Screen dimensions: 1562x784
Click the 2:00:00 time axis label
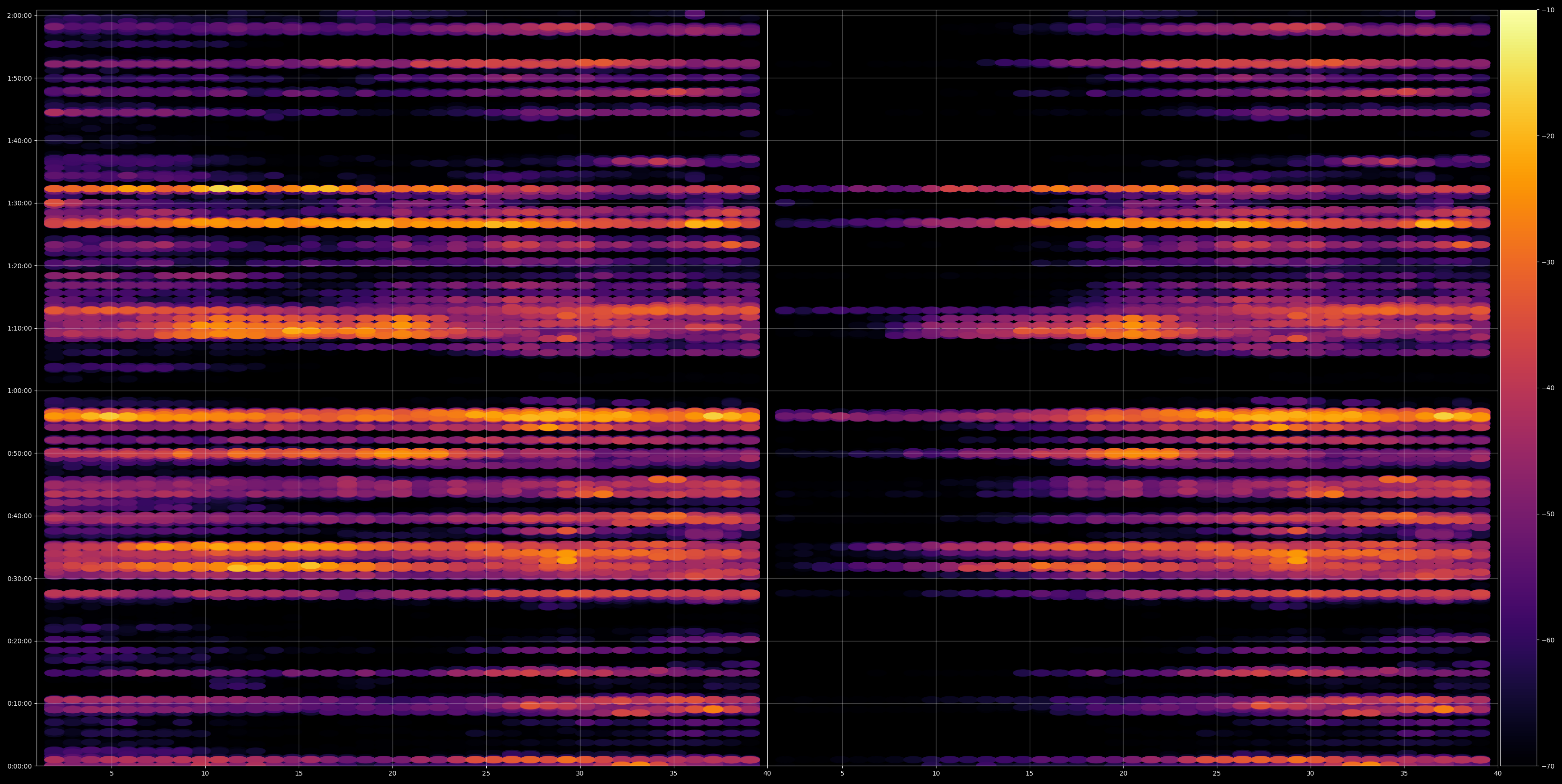20,16
